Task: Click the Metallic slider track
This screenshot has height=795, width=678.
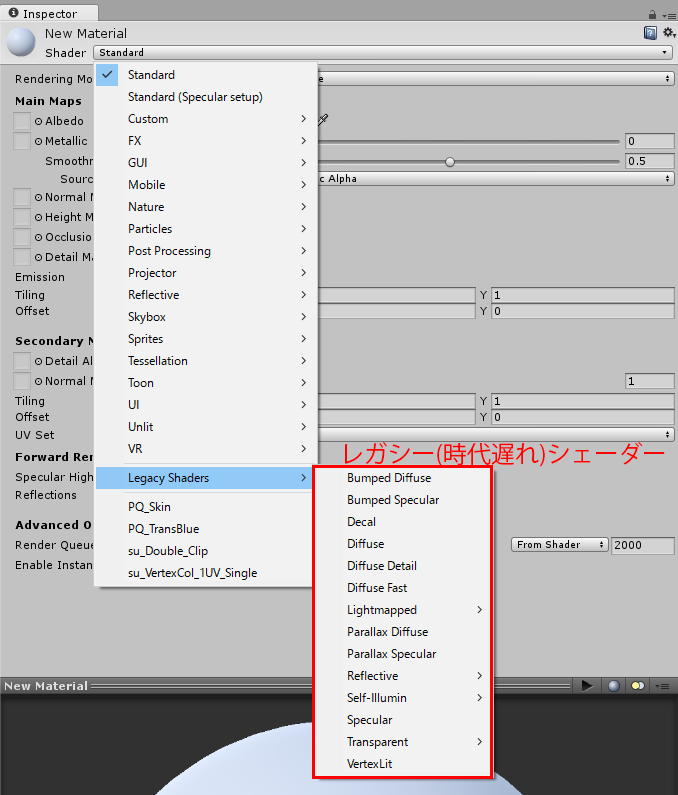Action: pyautogui.click(x=469, y=141)
